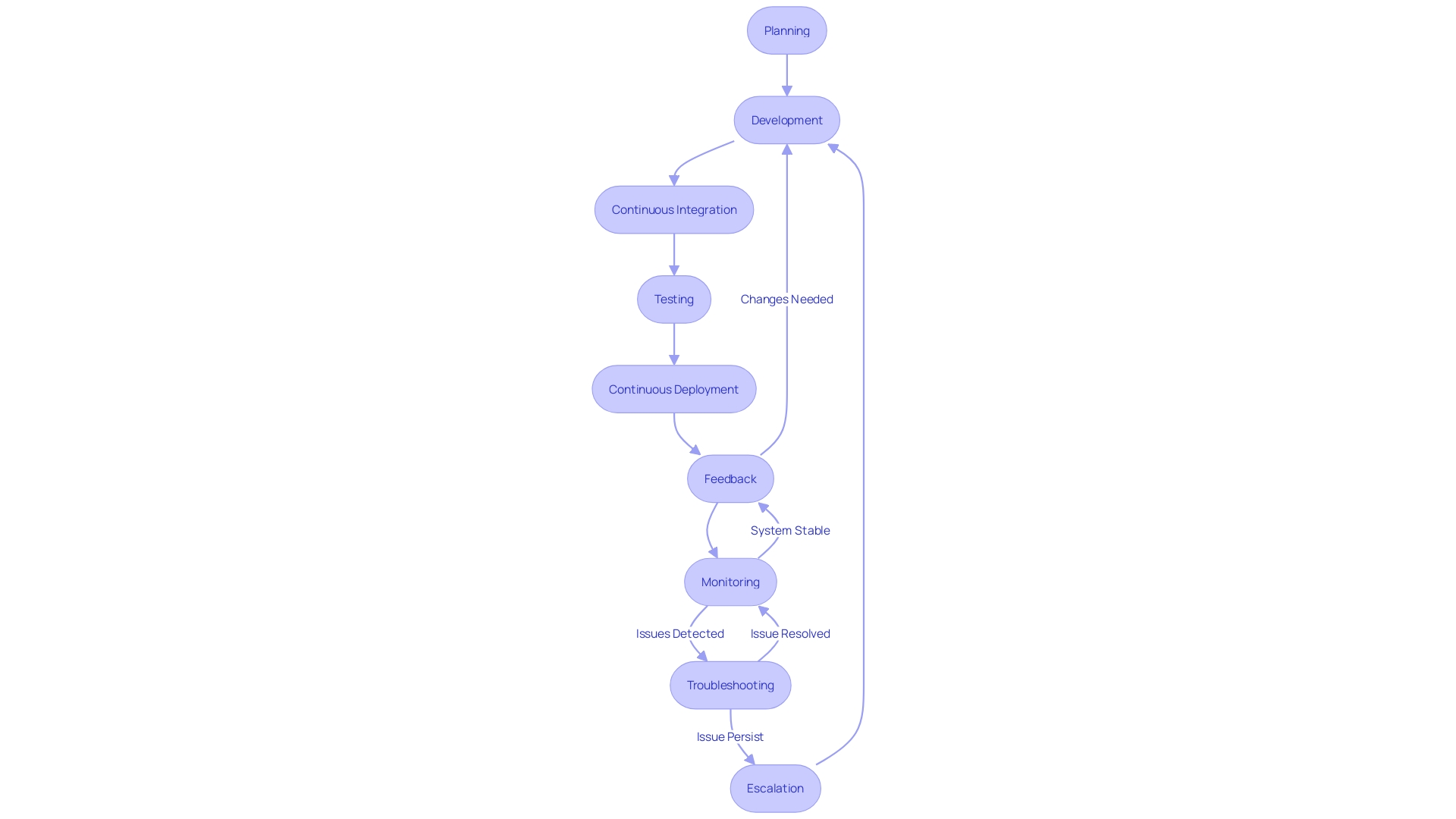This screenshot has height=819, width=1456.
Task: Click the Development node
Action: click(787, 120)
